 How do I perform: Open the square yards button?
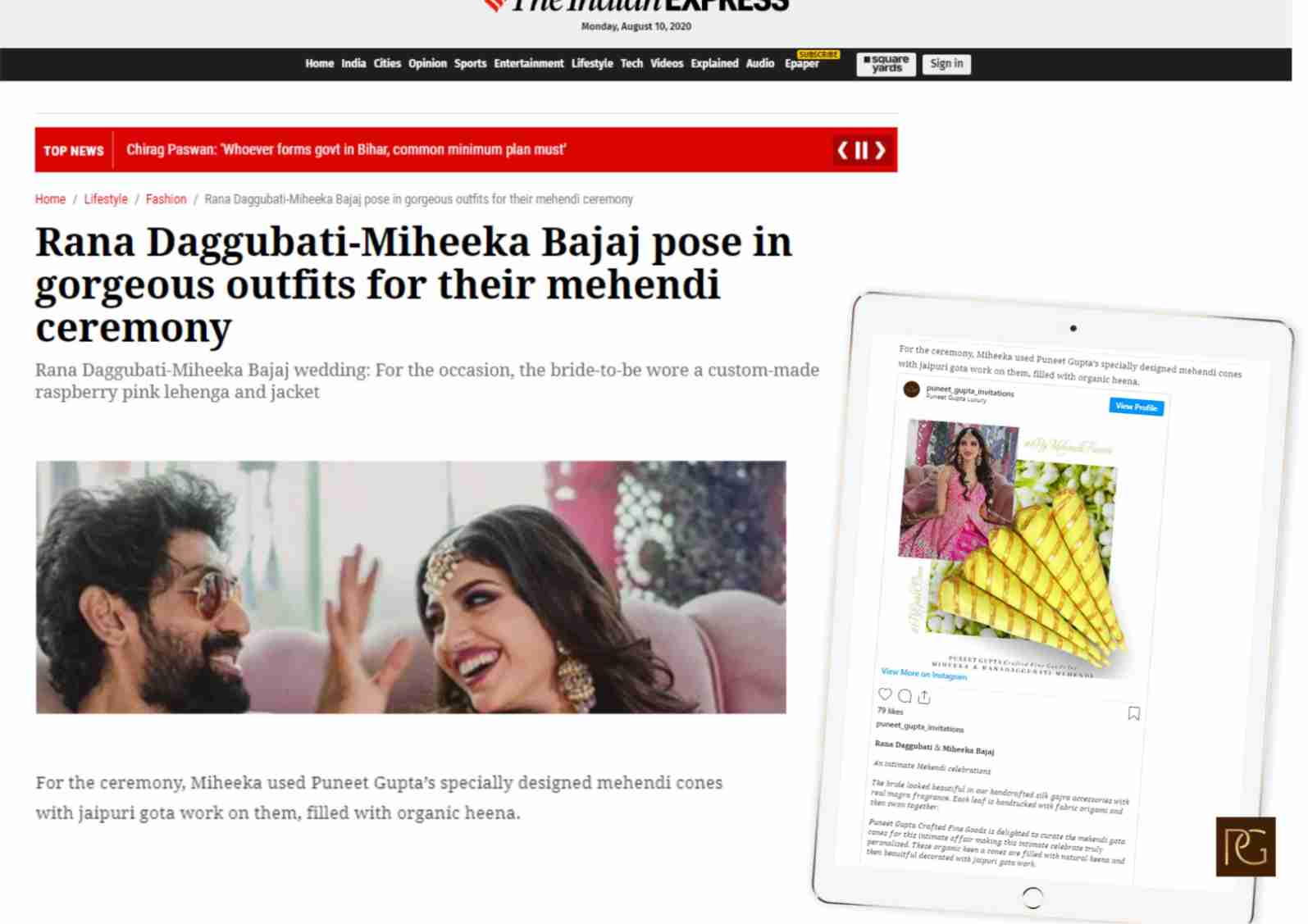coord(886,64)
